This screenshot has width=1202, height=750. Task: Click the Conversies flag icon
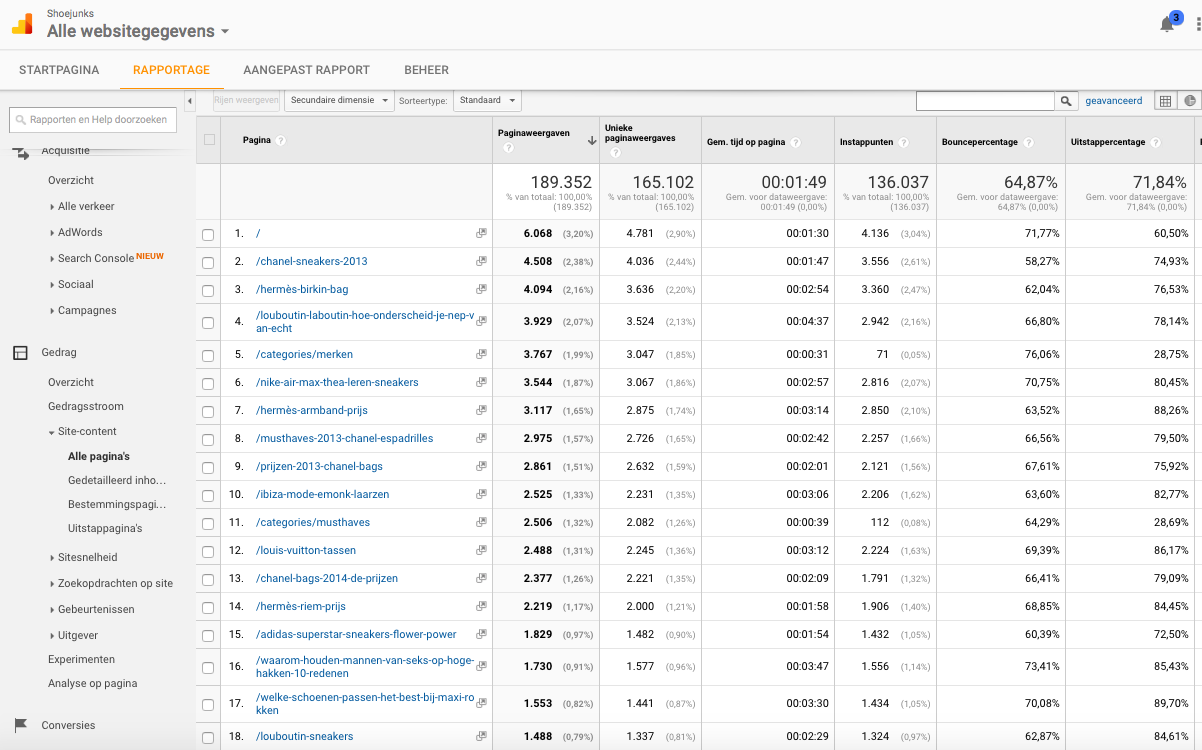[20, 725]
